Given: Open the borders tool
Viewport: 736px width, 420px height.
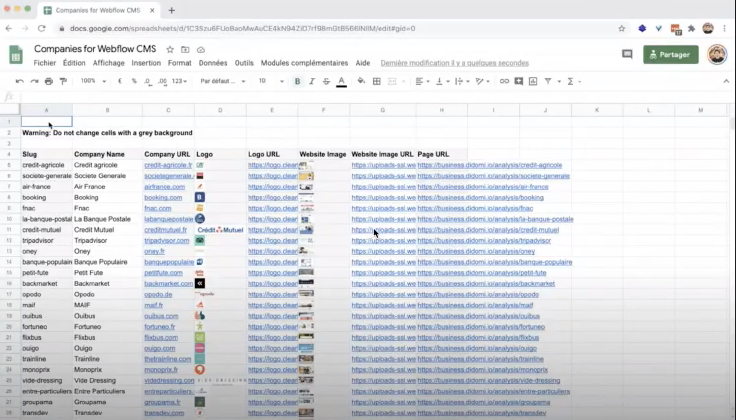Looking at the screenshot, I should tap(376, 81).
